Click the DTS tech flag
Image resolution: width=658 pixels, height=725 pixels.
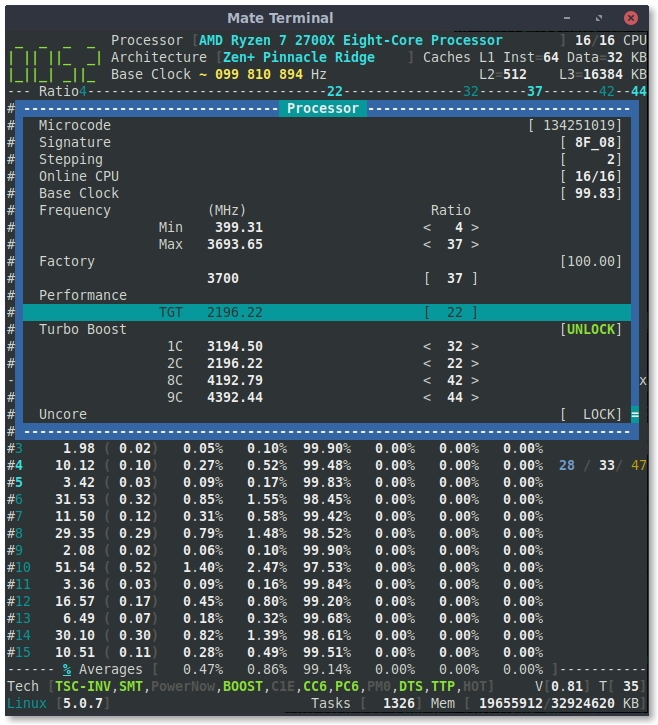pyautogui.click(x=411, y=686)
